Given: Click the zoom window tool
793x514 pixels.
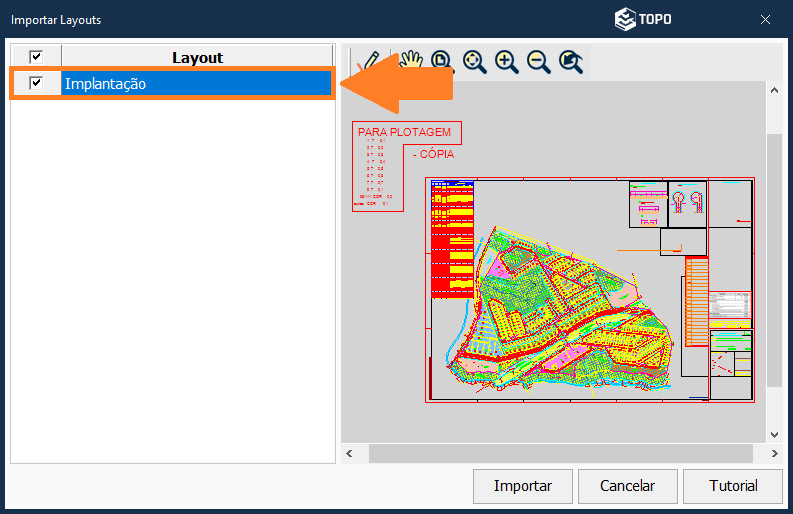Looking at the screenshot, I should (442, 62).
